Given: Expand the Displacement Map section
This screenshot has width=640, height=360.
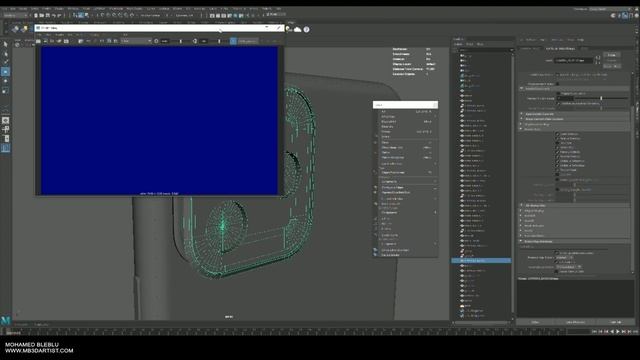Looking at the screenshot, I should coord(575,124).
